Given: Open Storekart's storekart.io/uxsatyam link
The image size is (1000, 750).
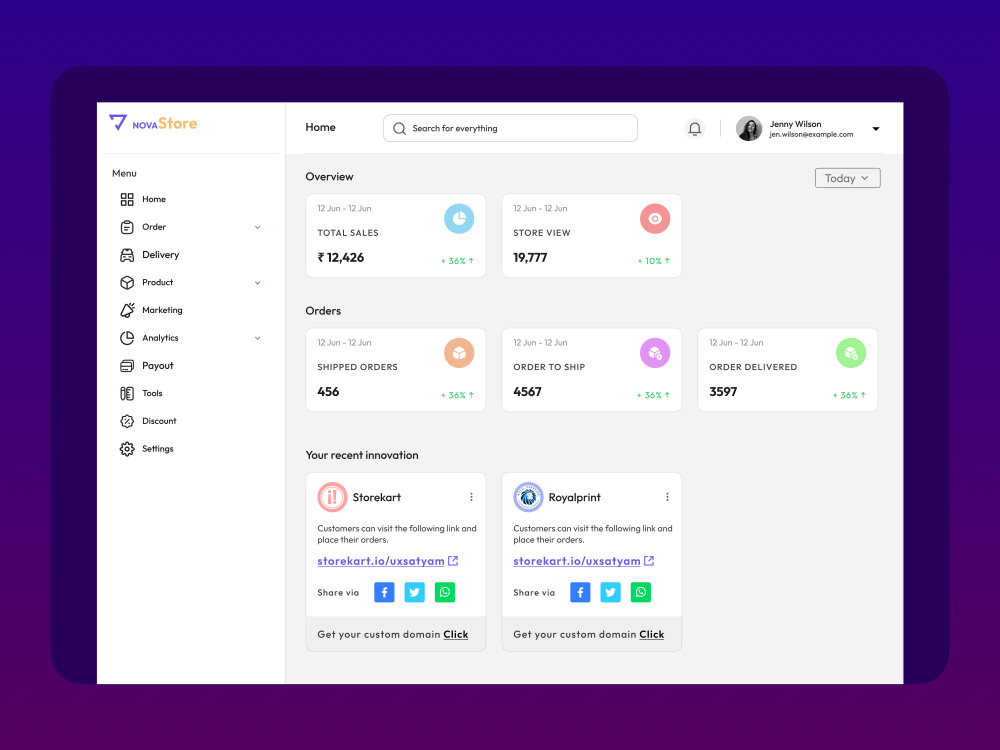Looking at the screenshot, I should tap(381, 561).
